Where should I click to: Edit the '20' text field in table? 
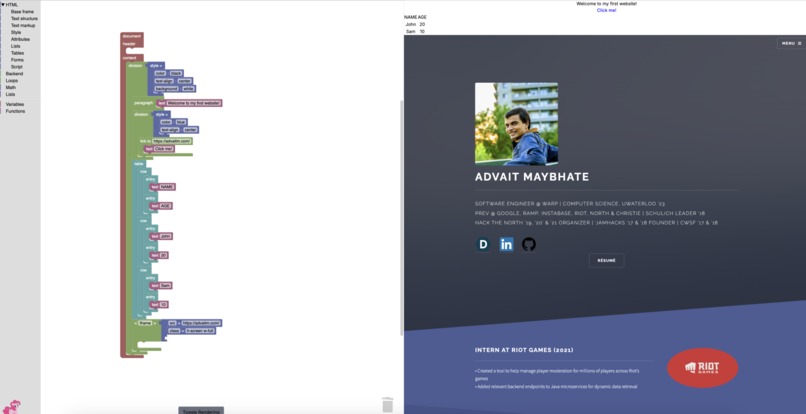pos(163,255)
